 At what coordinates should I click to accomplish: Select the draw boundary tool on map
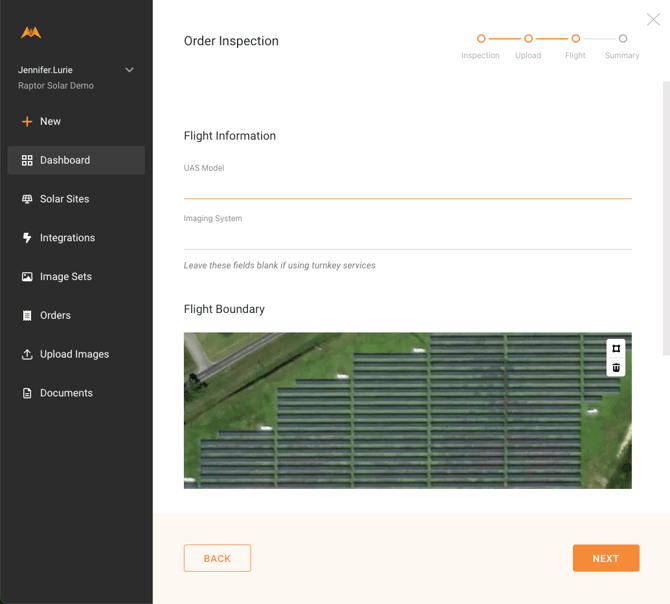pyautogui.click(x=616, y=349)
